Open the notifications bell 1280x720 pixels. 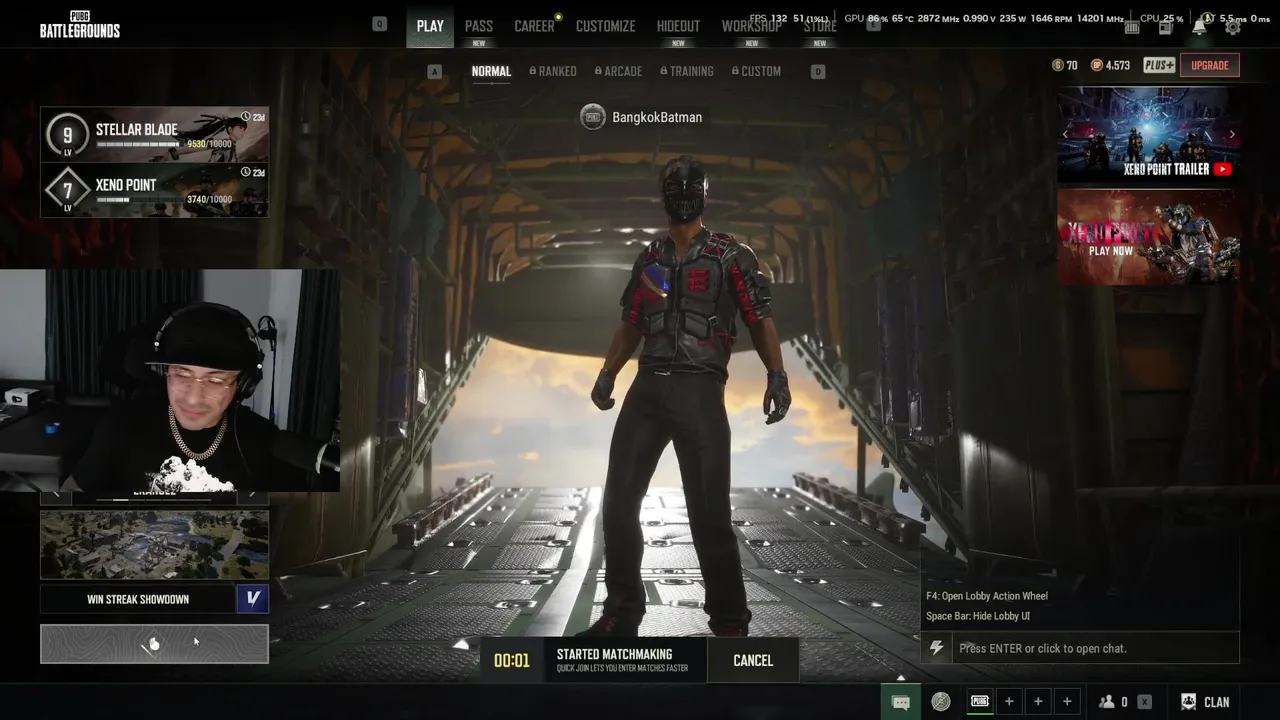pos(1199,27)
